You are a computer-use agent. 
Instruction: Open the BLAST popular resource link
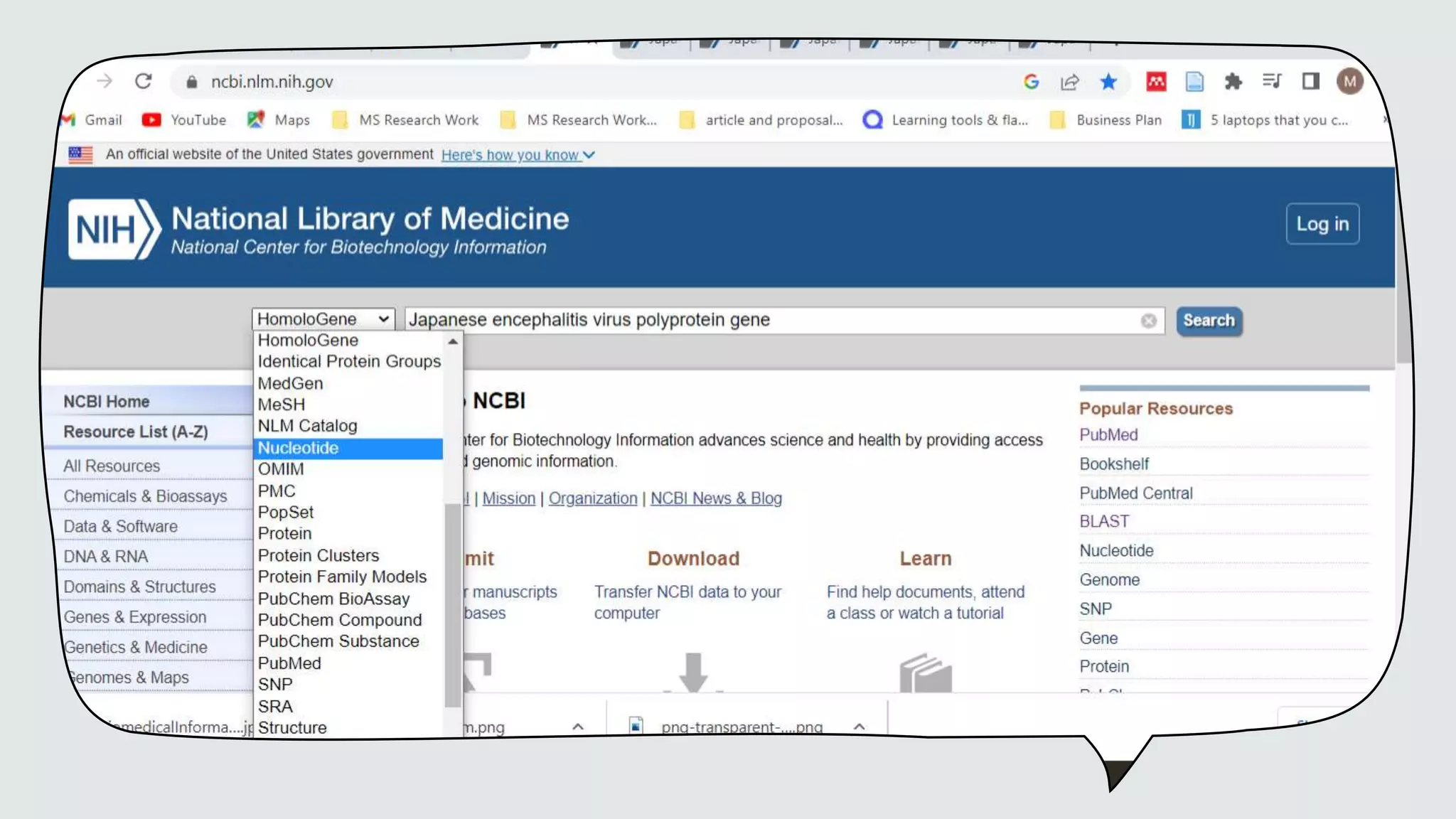pos(1103,521)
